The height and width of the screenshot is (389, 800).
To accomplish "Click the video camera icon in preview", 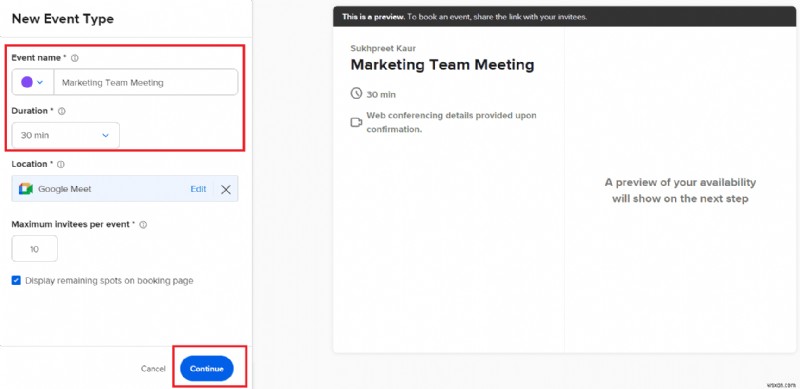I will coord(356,123).
